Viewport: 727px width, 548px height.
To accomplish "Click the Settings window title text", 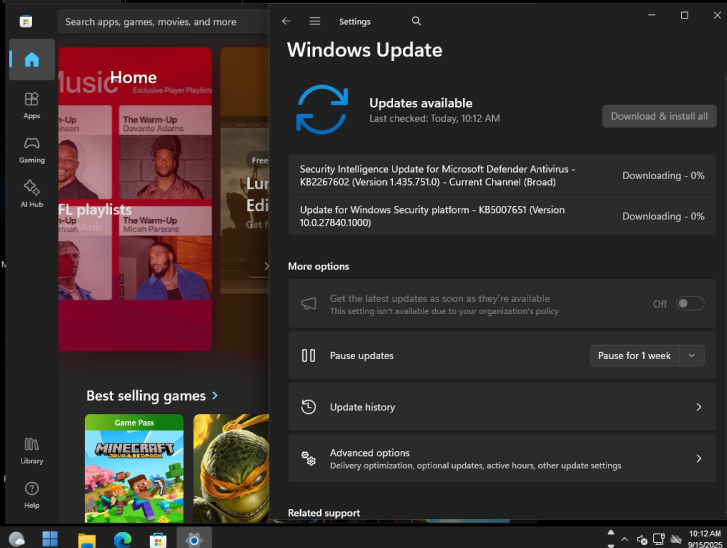I will click(x=355, y=21).
